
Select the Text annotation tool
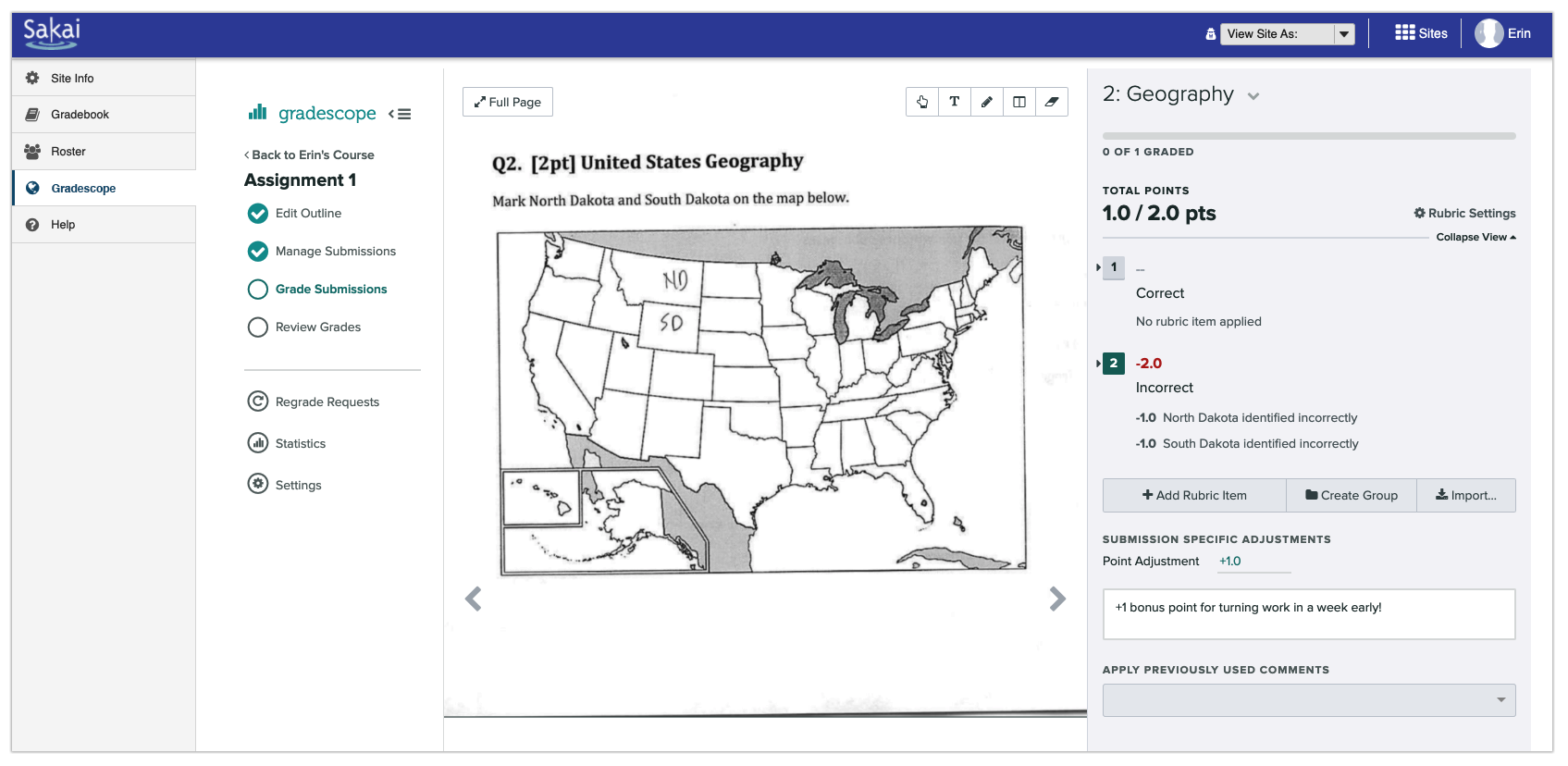pos(955,102)
